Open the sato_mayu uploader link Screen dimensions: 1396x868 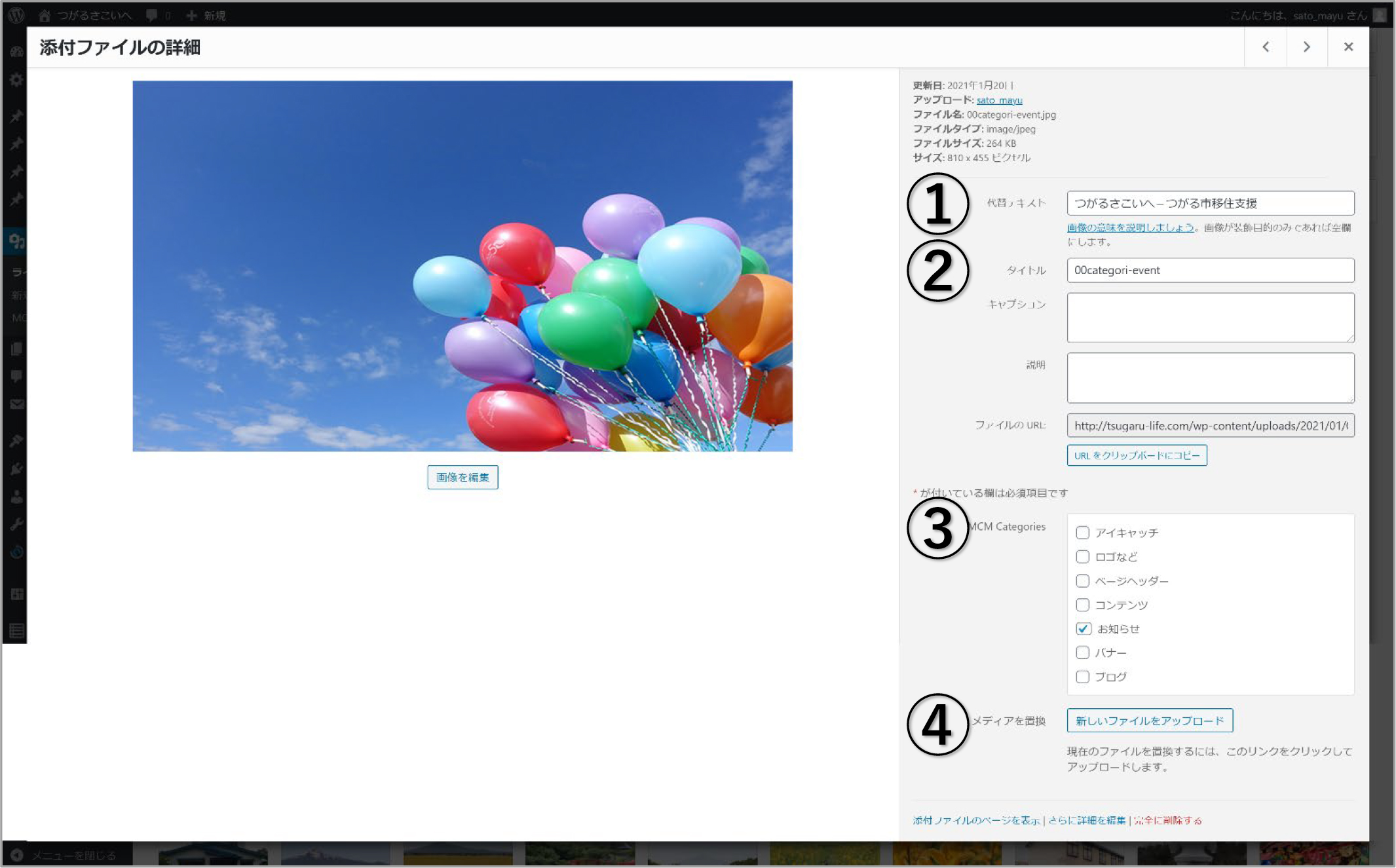(x=999, y=100)
